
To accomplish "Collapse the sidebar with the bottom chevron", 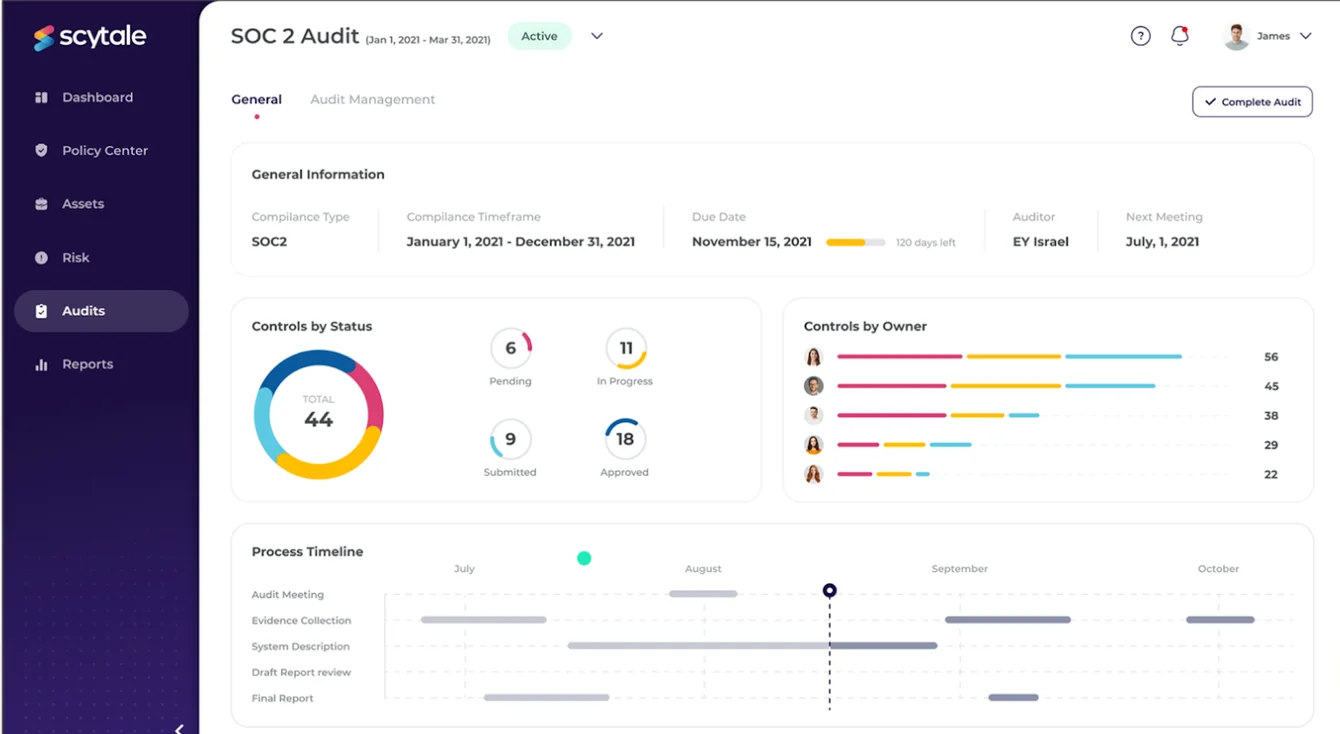I will [x=179, y=728].
